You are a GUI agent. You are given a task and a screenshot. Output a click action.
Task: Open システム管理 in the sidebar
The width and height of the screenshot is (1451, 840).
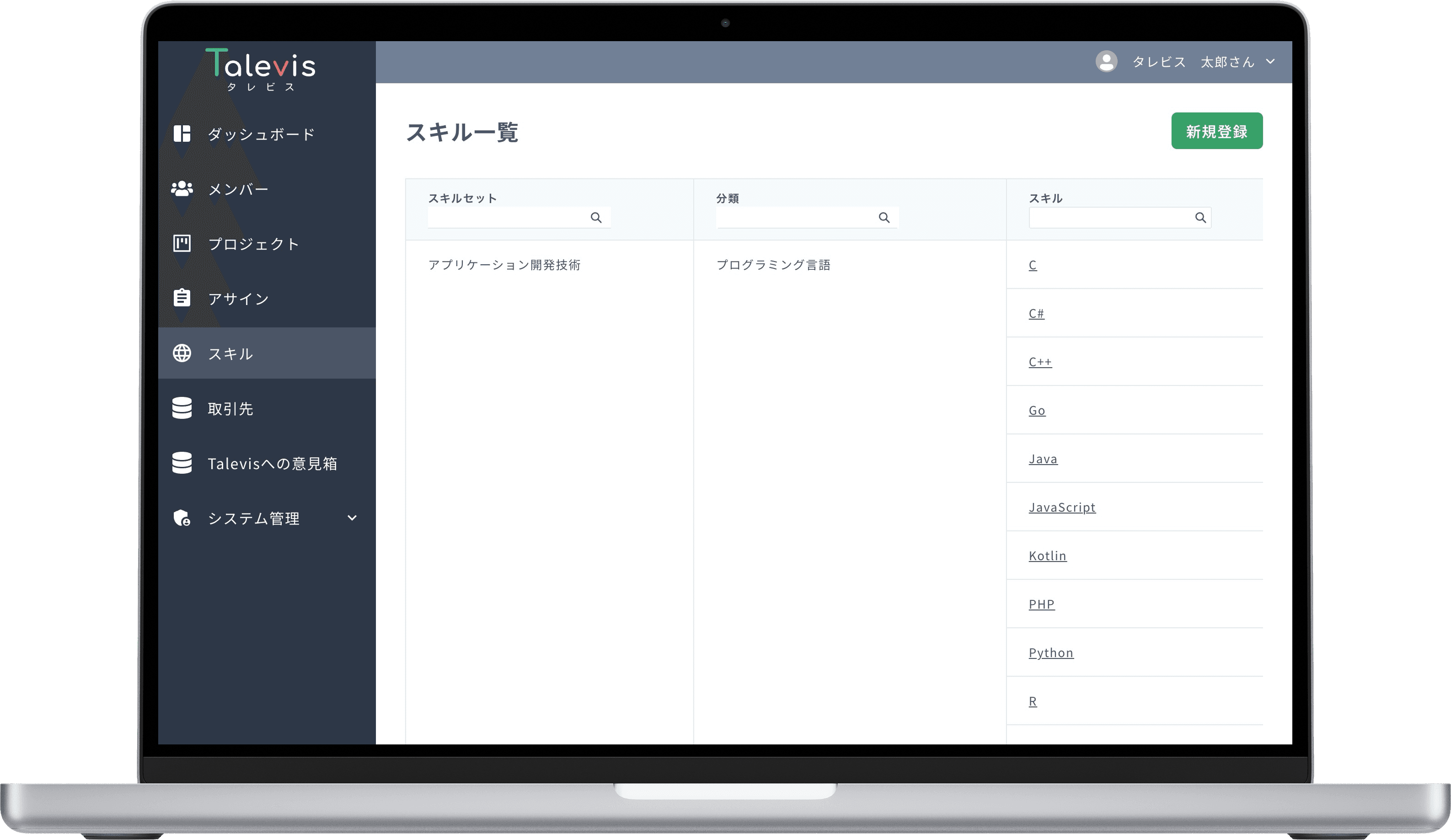tap(267, 518)
